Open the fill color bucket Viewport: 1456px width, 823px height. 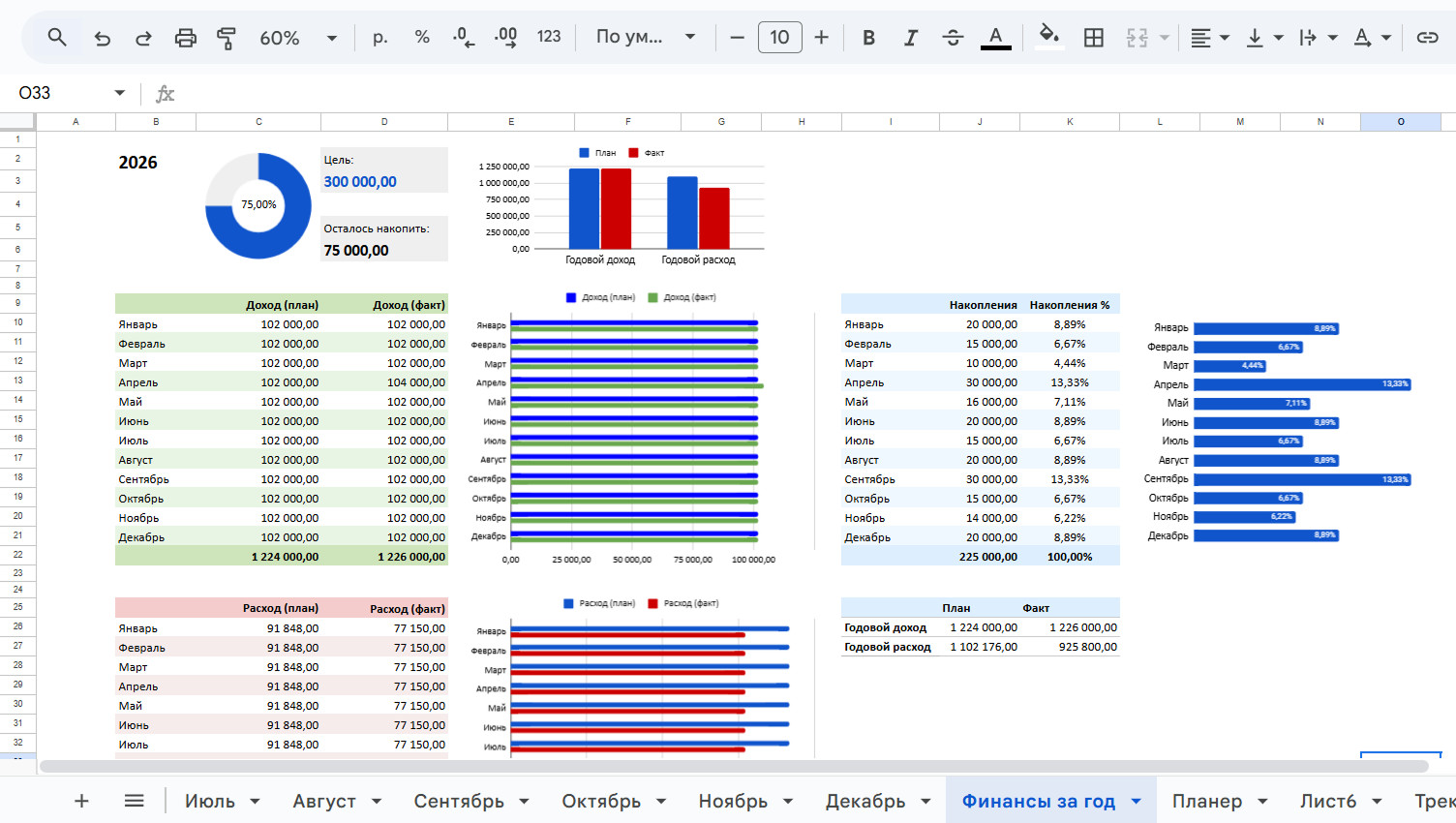coord(1048,38)
